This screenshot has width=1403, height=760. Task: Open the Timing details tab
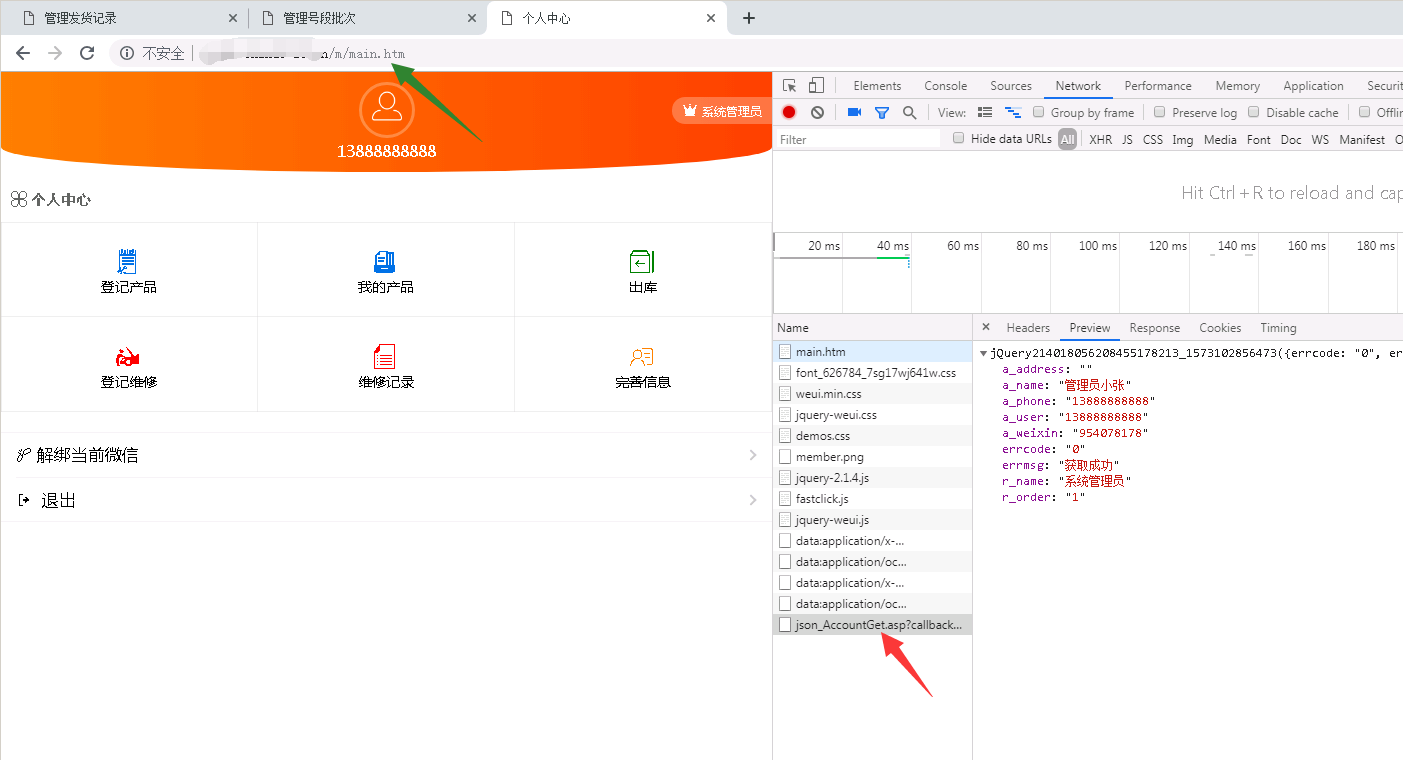coord(1278,328)
